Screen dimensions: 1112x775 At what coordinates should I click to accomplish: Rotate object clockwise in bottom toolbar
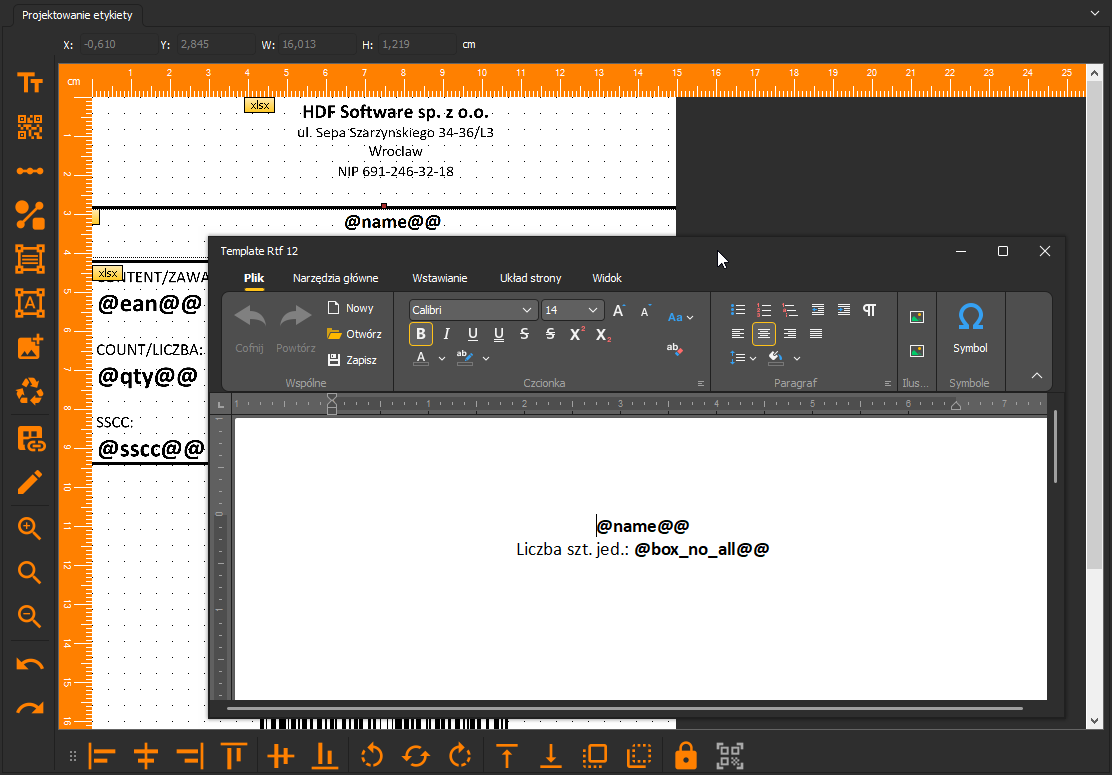[460, 756]
